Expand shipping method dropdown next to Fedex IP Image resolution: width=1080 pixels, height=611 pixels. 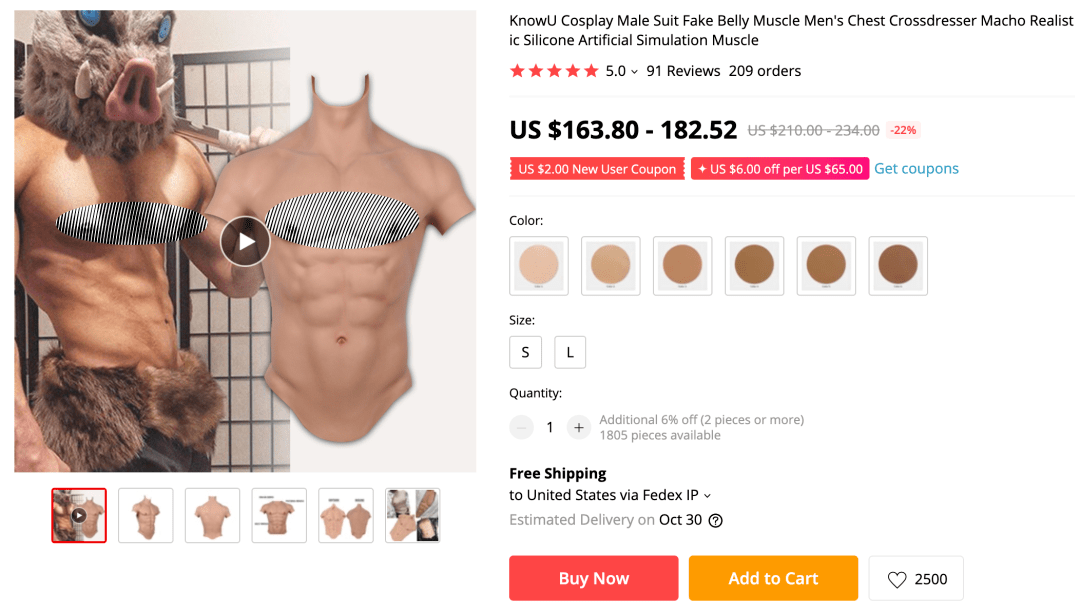[707, 496]
